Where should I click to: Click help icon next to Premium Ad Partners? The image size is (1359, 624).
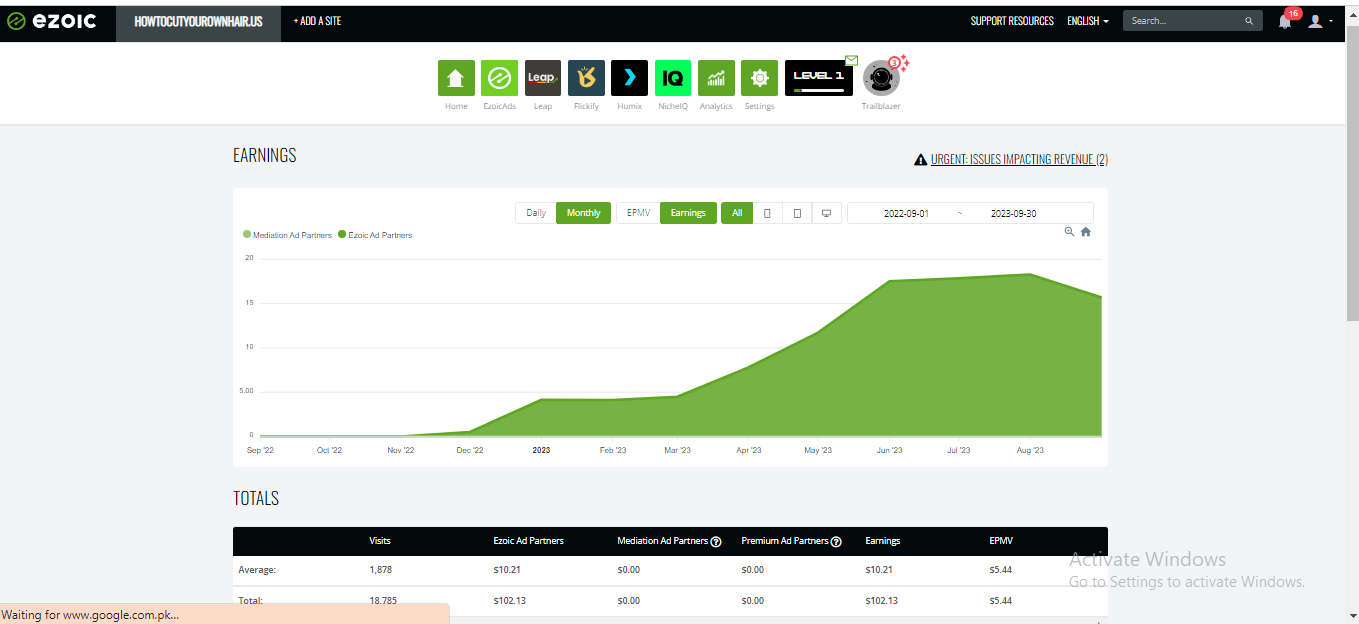coord(836,542)
